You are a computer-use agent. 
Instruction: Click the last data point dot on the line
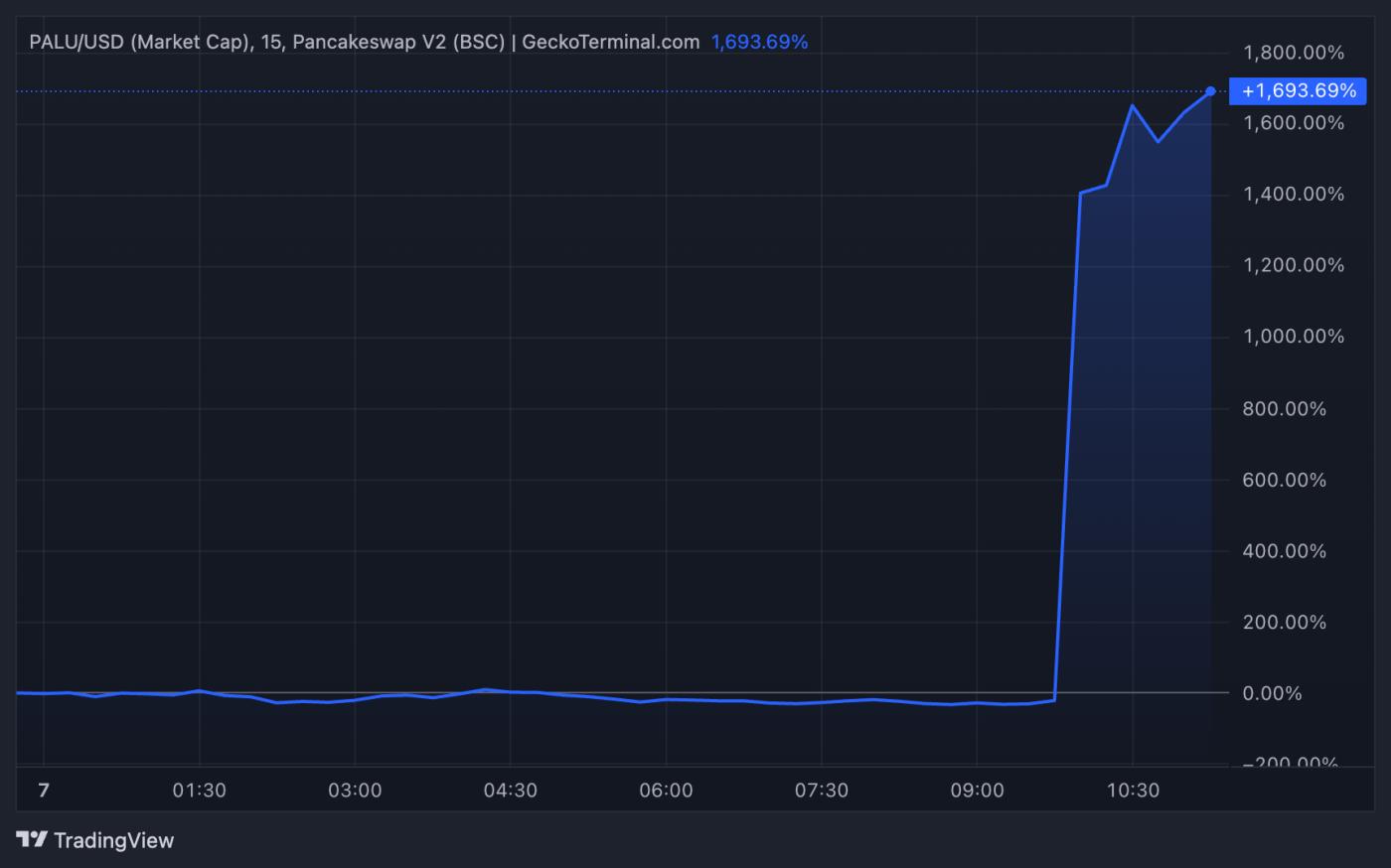click(x=1210, y=91)
